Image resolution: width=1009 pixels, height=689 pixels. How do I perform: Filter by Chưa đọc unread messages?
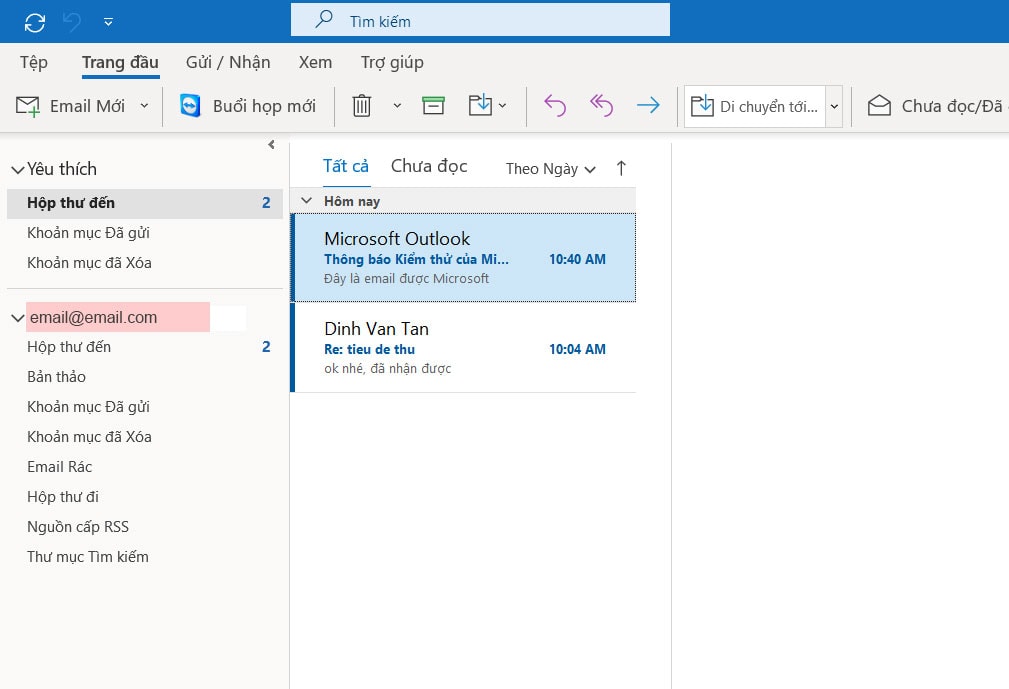429,166
